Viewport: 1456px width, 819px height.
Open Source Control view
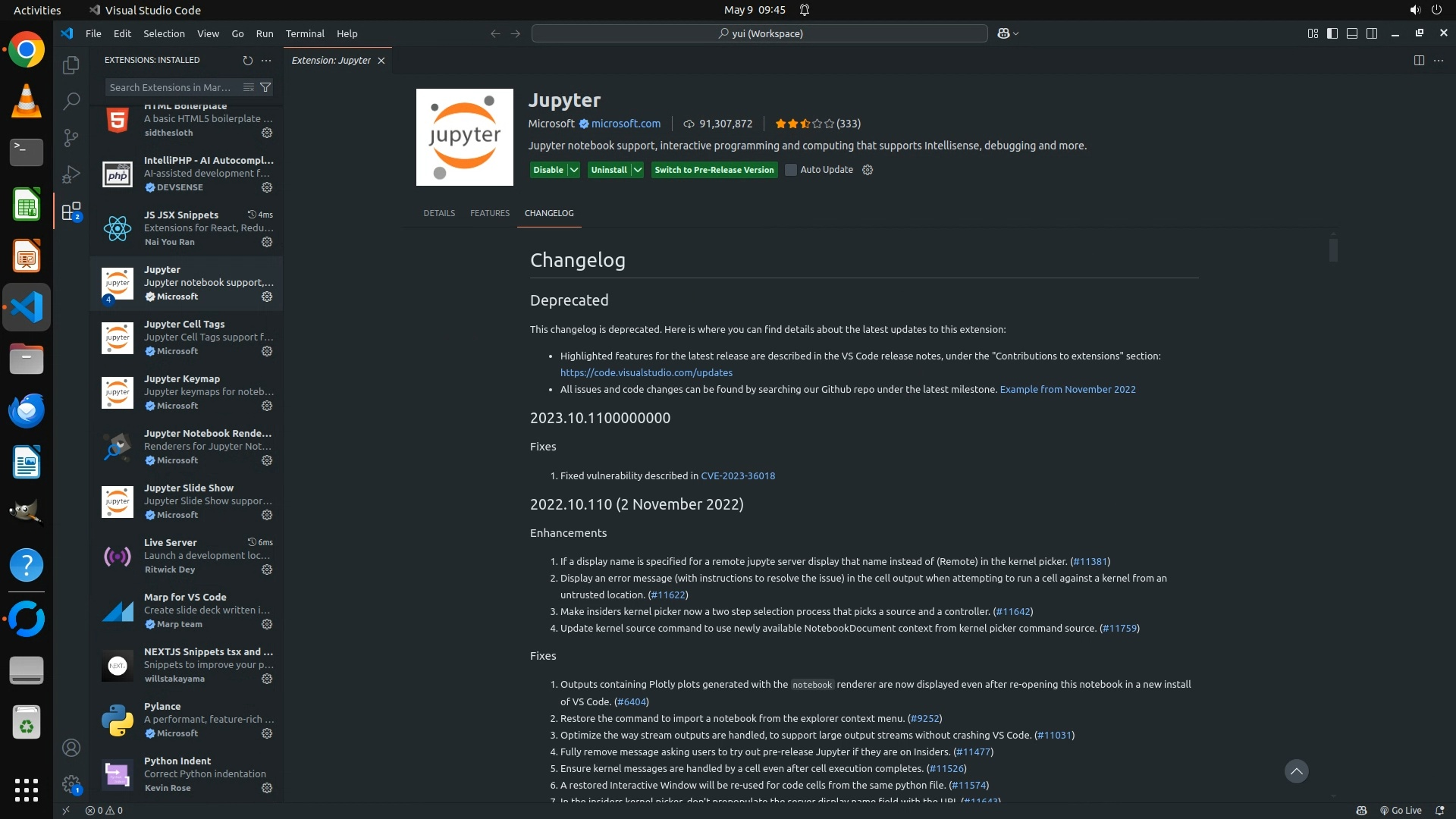point(71,137)
